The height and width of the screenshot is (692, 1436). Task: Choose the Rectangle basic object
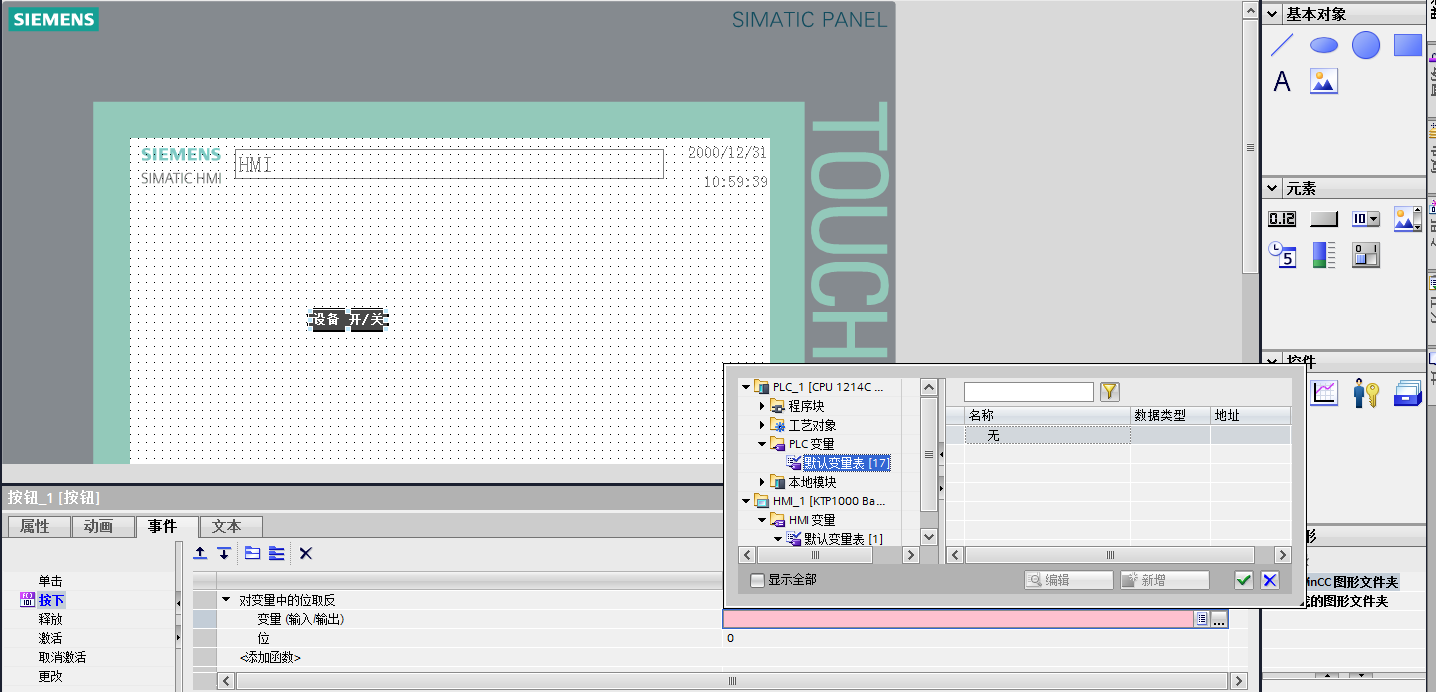1407,44
